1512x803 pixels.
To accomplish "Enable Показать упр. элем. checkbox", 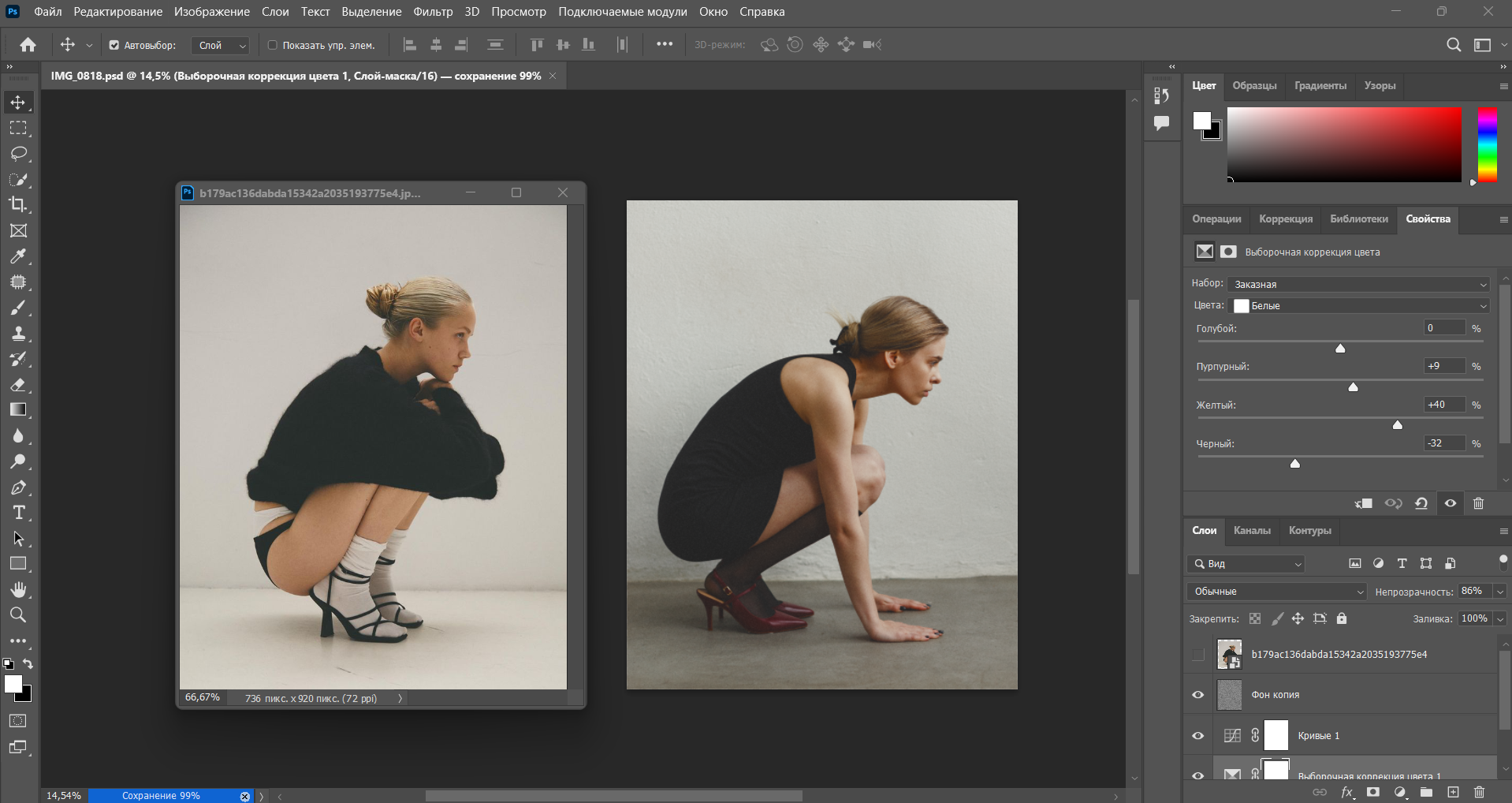I will [x=273, y=45].
